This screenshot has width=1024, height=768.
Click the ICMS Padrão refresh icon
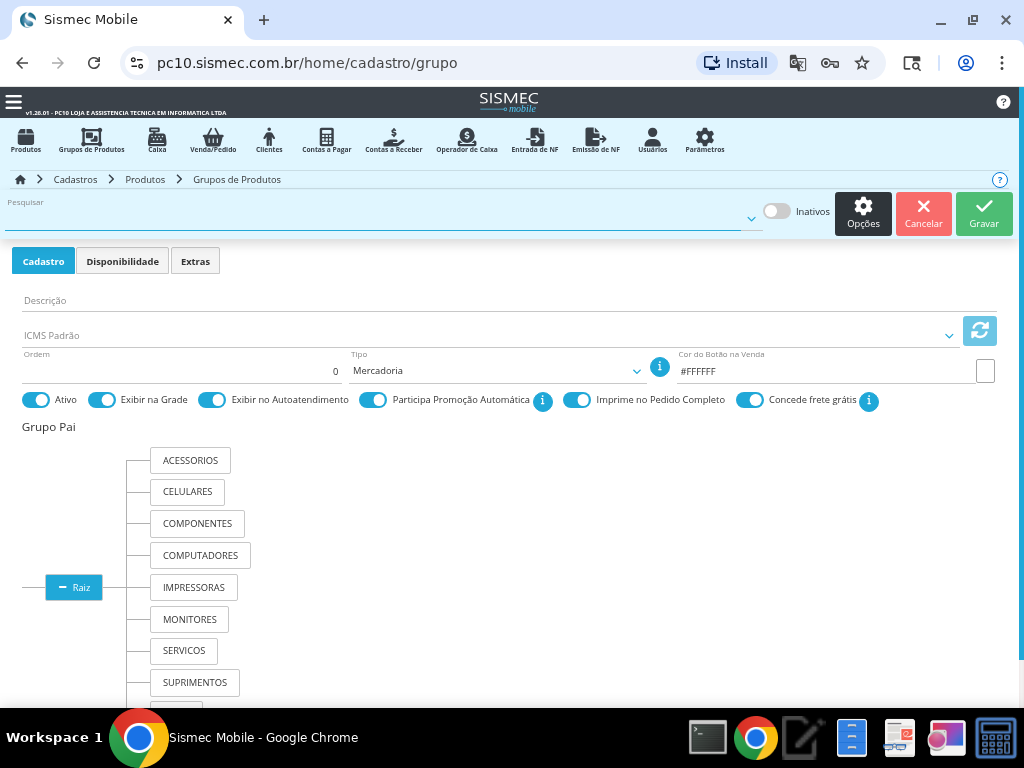[x=979, y=331]
